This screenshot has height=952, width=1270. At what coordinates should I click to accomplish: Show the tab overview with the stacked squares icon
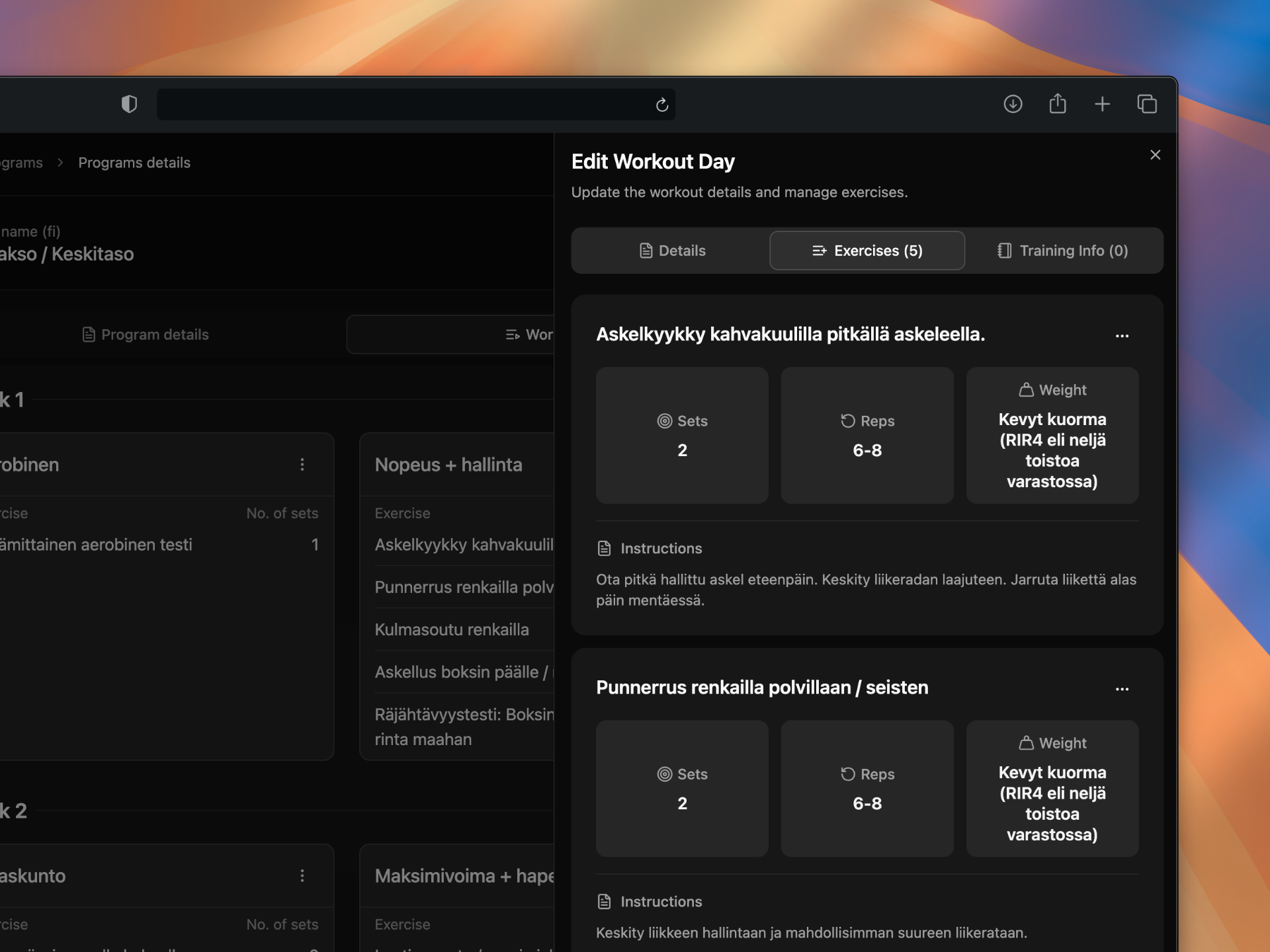point(1147,104)
